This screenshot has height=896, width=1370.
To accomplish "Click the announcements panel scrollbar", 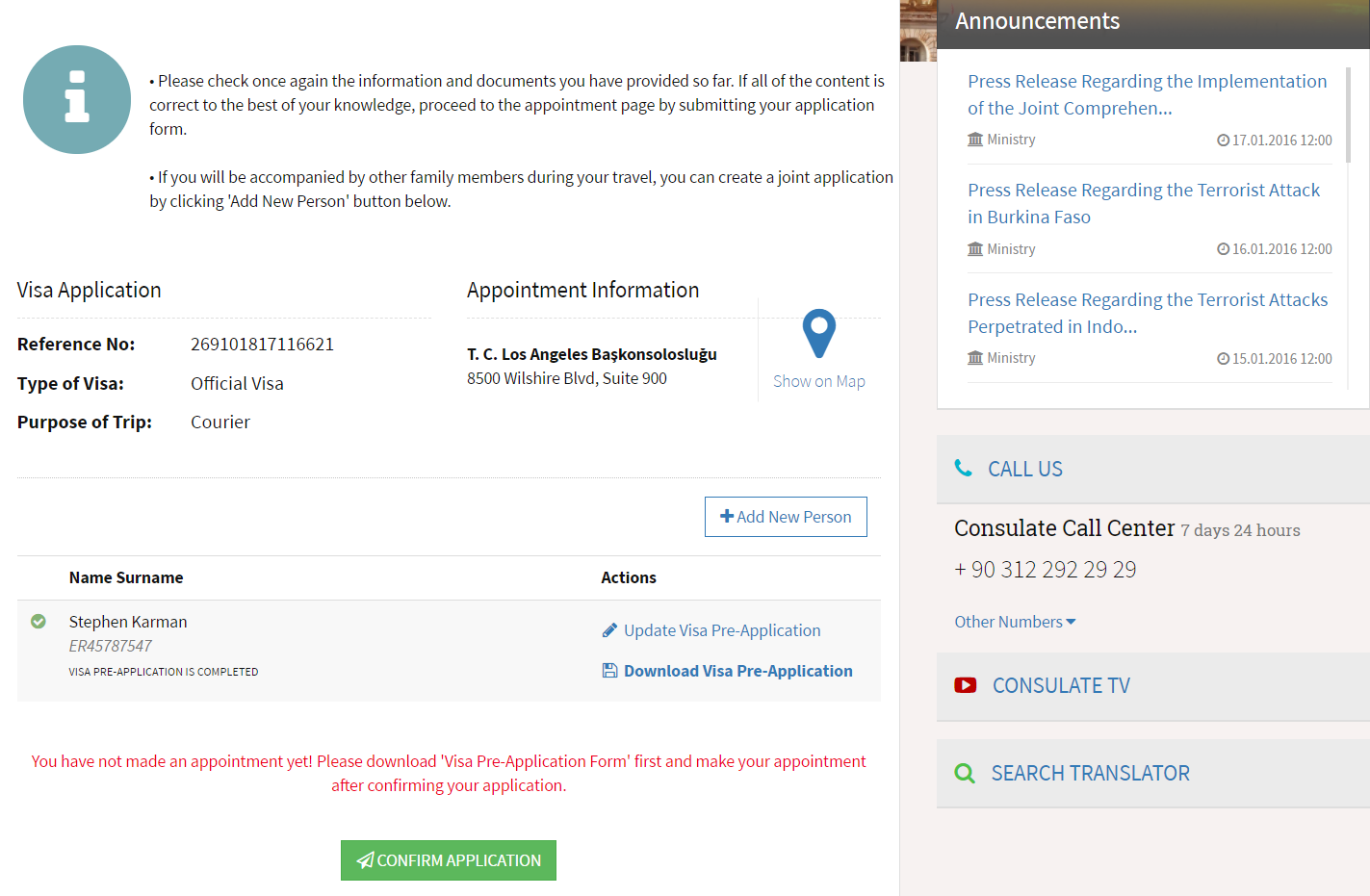I will (1349, 114).
